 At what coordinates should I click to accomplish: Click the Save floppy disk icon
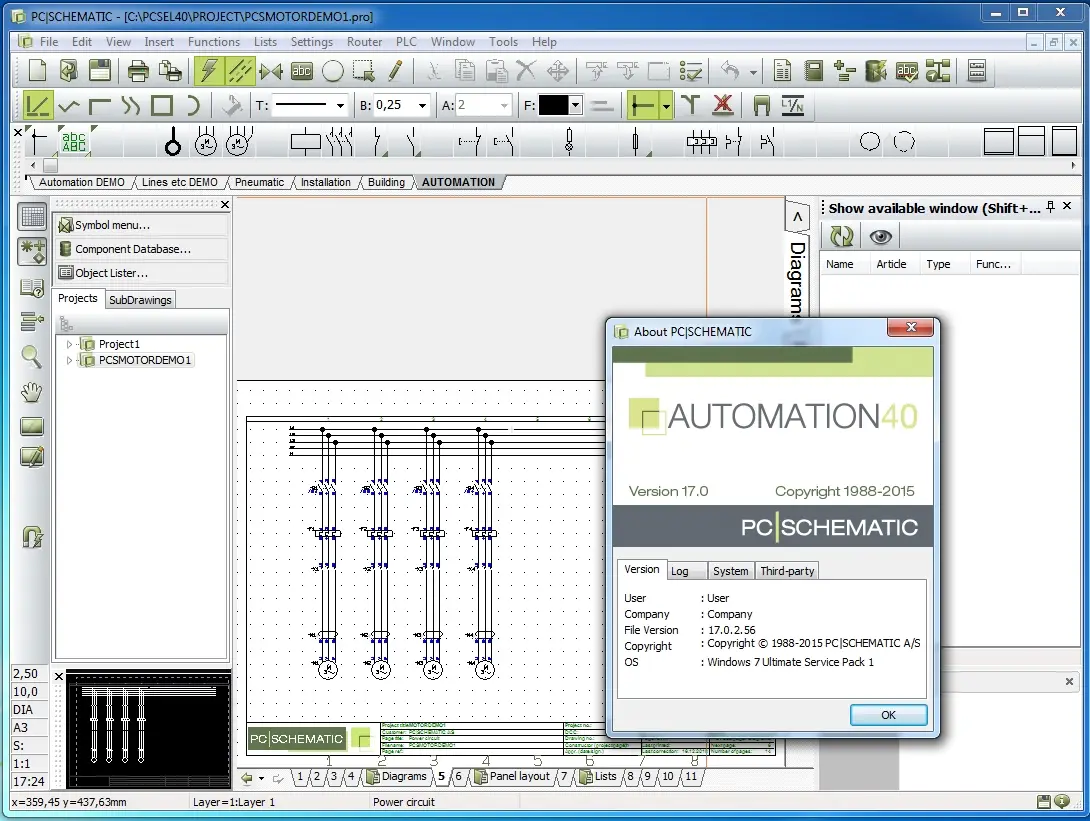(x=99, y=70)
